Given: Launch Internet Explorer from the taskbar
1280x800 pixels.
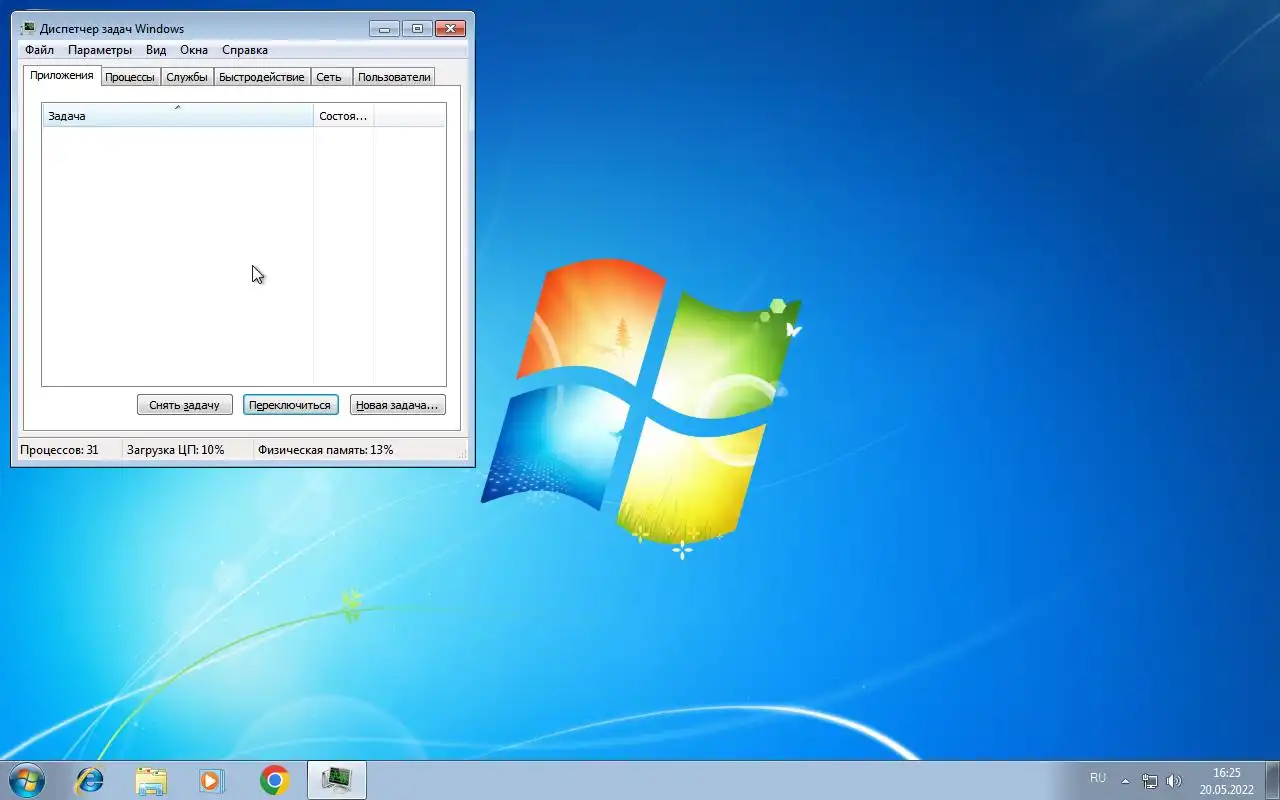Looking at the screenshot, I should click(90, 780).
